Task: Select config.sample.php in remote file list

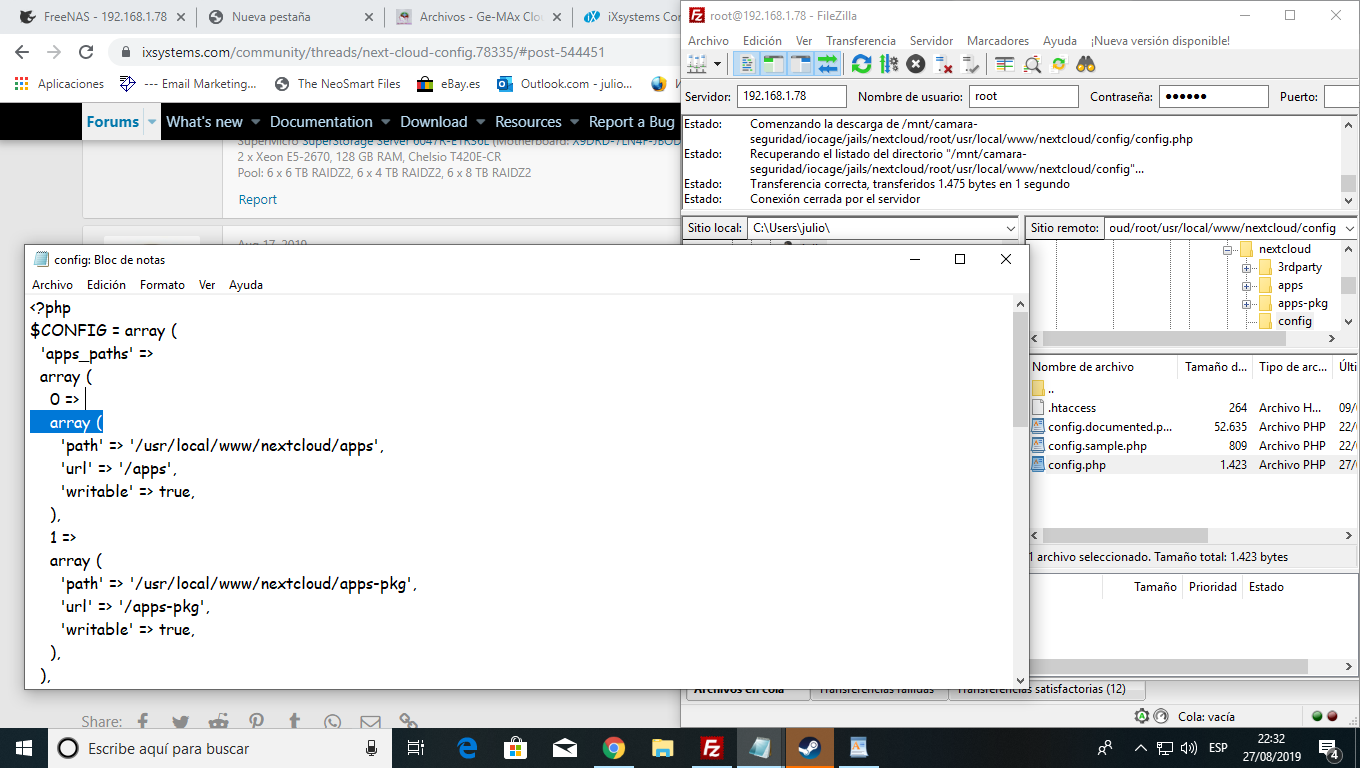Action: (1097, 446)
